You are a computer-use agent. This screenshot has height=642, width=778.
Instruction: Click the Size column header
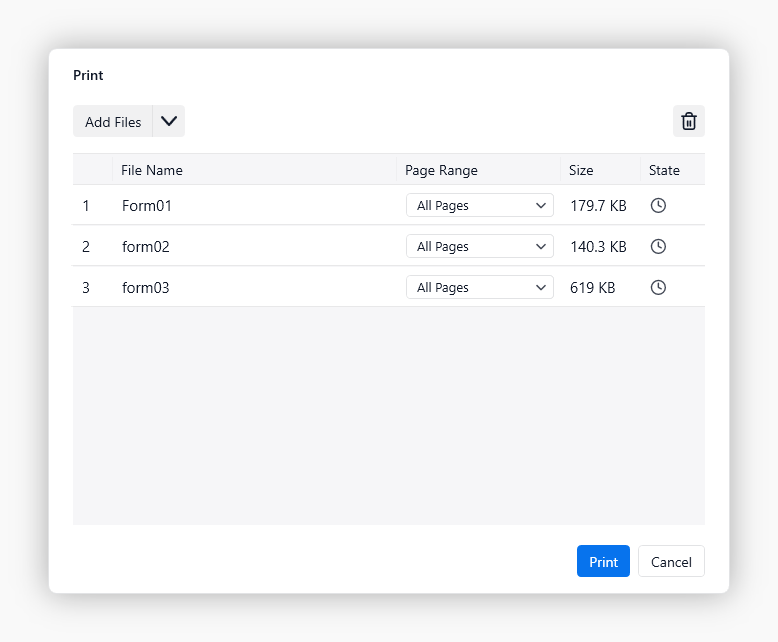tap(581, 170)
